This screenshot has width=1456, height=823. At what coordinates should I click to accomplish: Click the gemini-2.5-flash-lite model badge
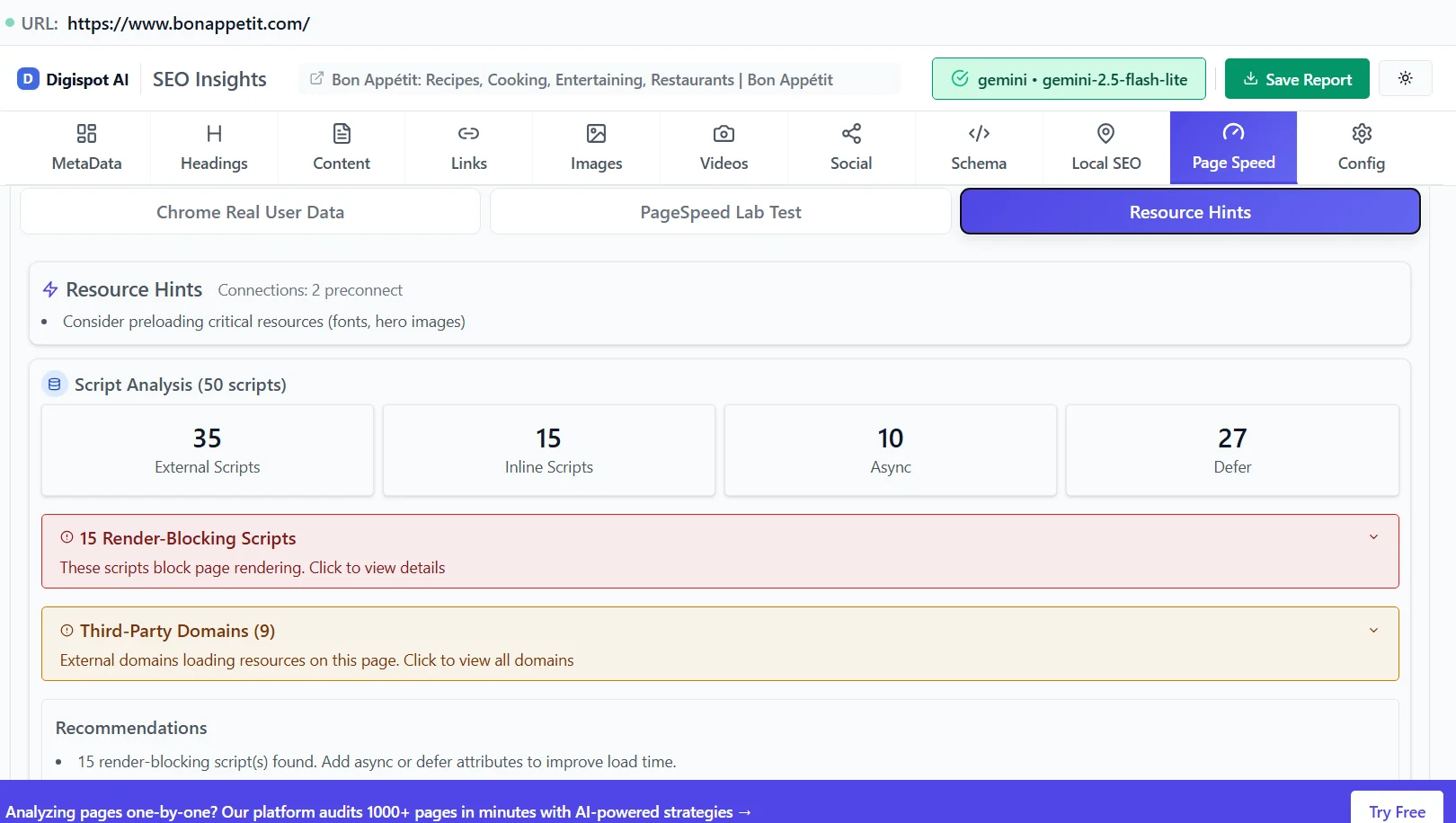click(x=1069, y=79)
